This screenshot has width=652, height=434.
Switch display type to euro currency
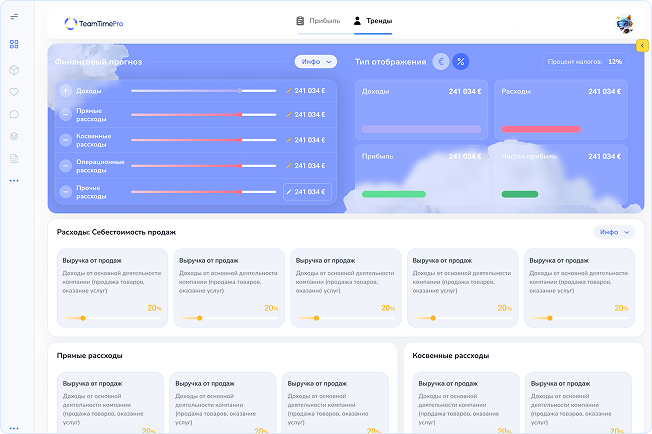[440, 62]
